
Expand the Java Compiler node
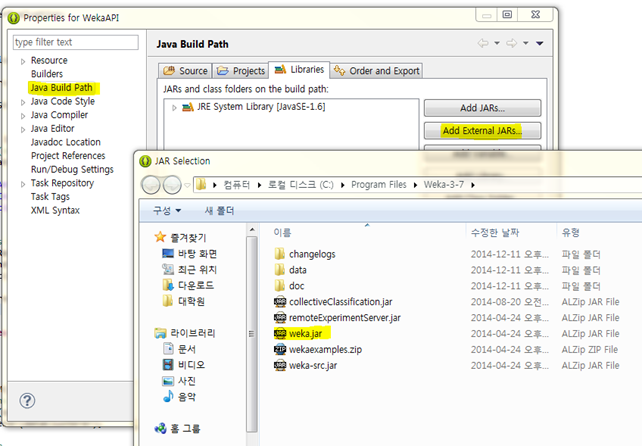pyautogui.click(x=23, y=116)
